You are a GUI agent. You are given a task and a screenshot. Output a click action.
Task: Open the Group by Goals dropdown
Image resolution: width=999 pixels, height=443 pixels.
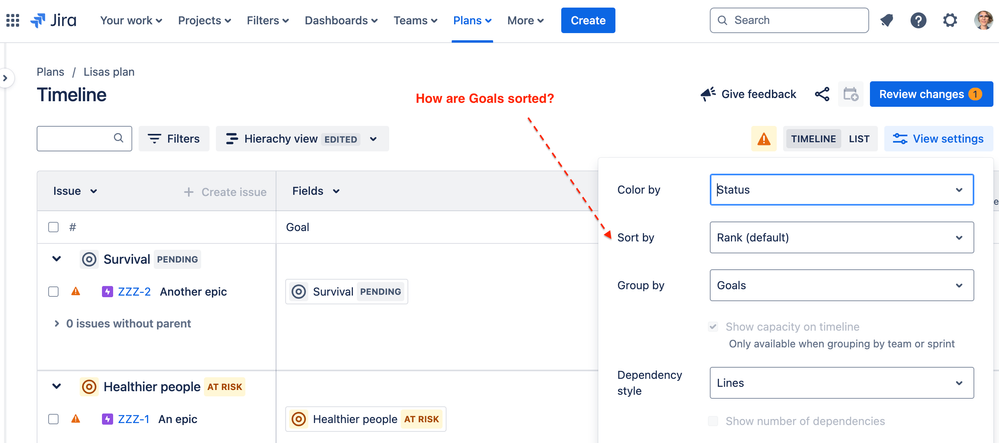pos(842,286)
